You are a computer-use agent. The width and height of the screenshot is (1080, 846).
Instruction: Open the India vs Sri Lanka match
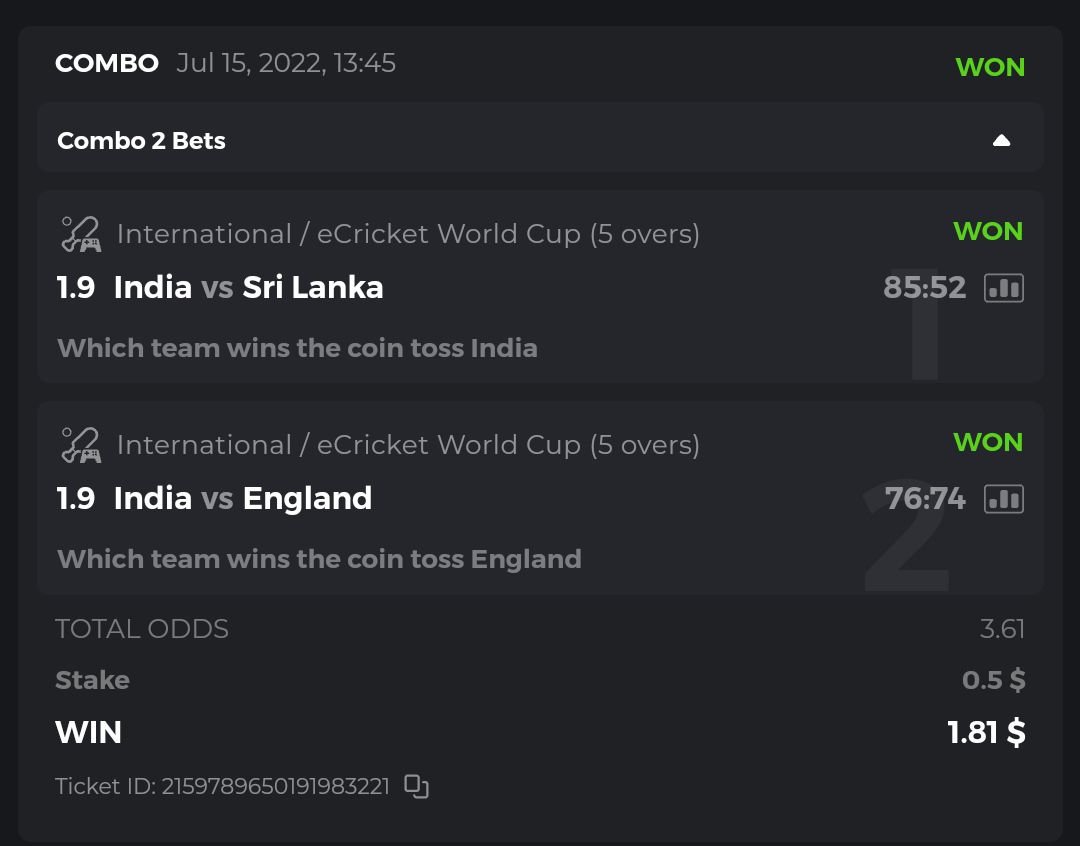click(248, 288)
